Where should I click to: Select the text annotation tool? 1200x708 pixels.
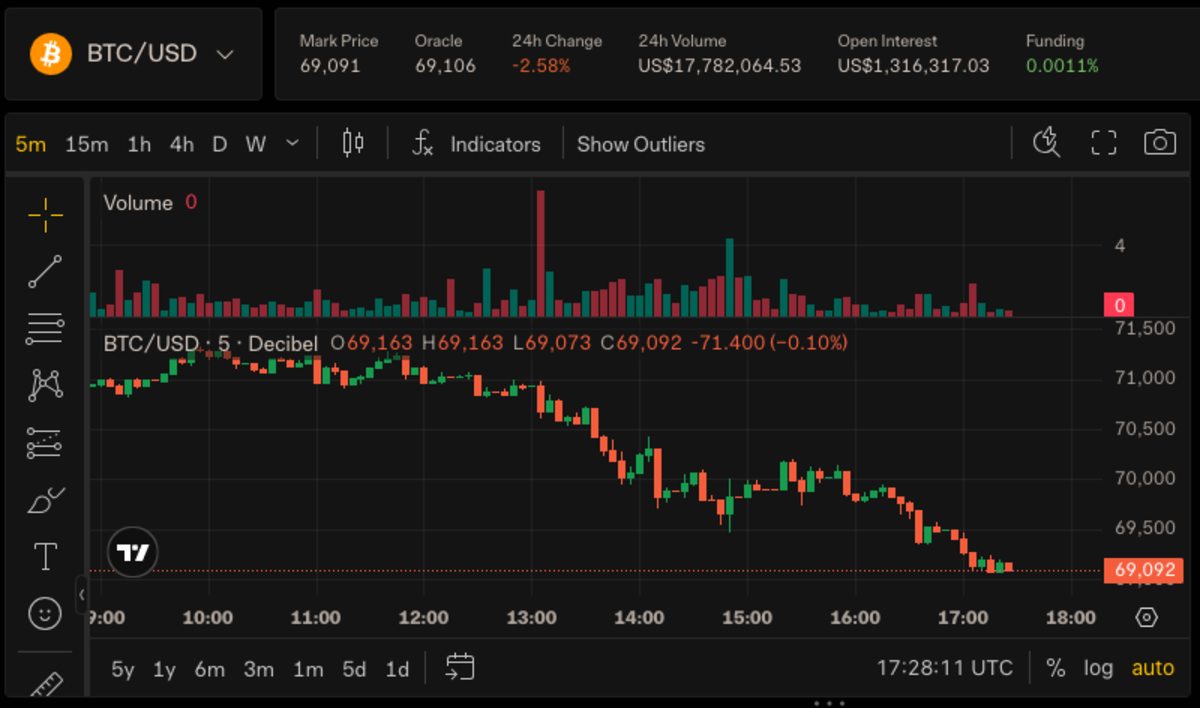[x=46, y=557]
